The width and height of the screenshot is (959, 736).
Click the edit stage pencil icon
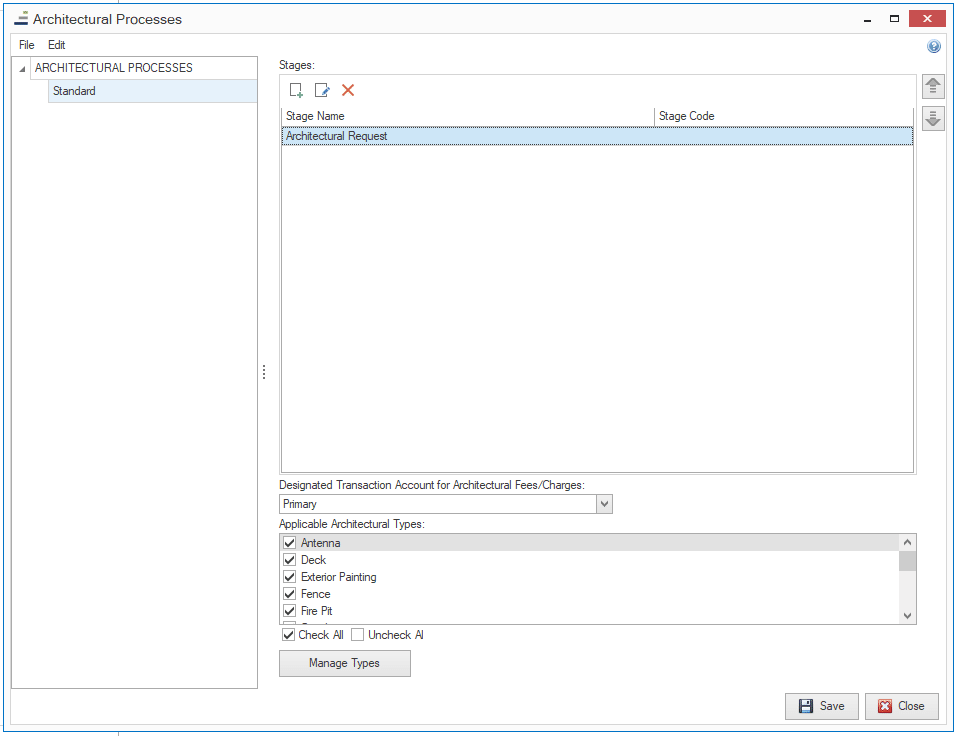click(x=322, y=91)
